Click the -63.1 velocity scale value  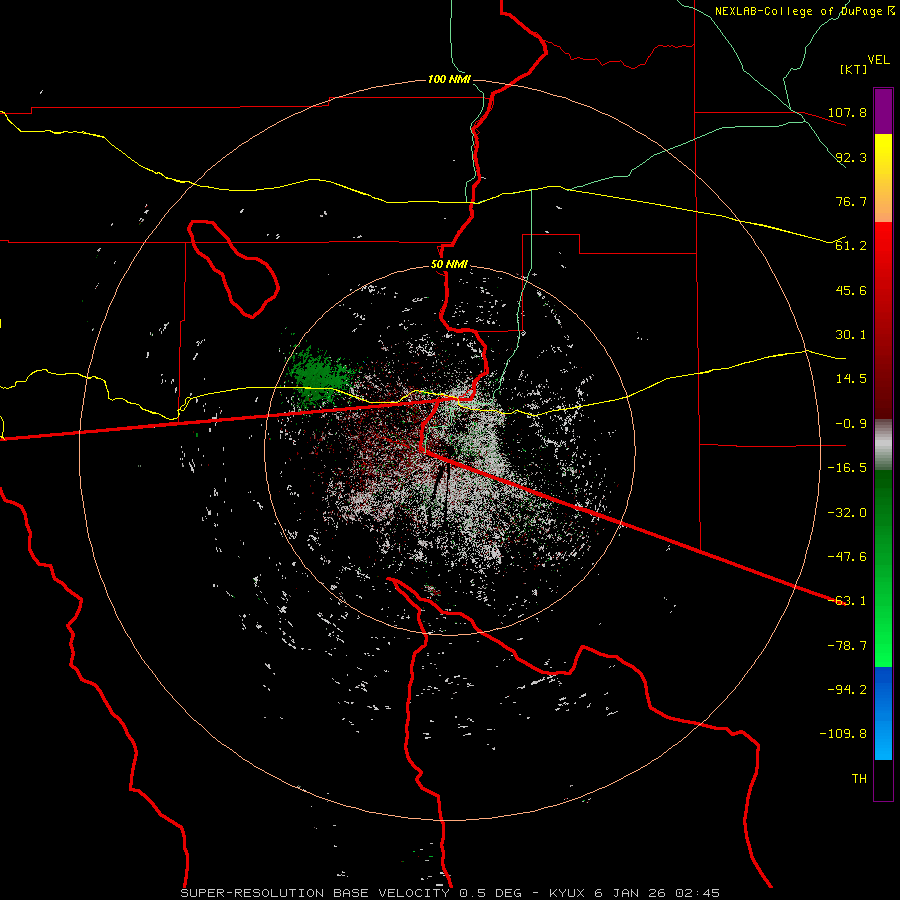pyautogui.click(x=847, y=601)
